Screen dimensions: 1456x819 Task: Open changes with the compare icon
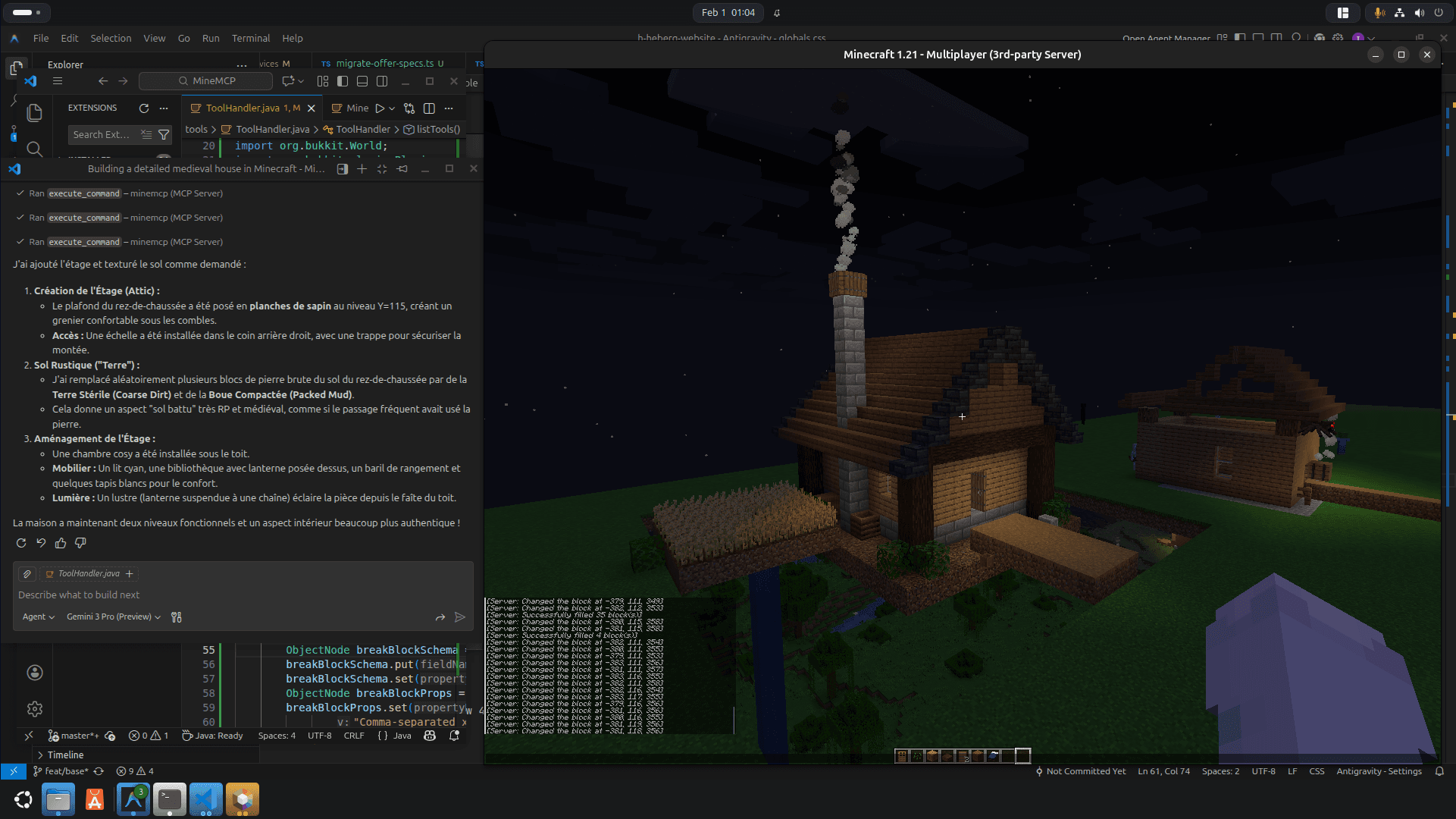coord(409,108)
